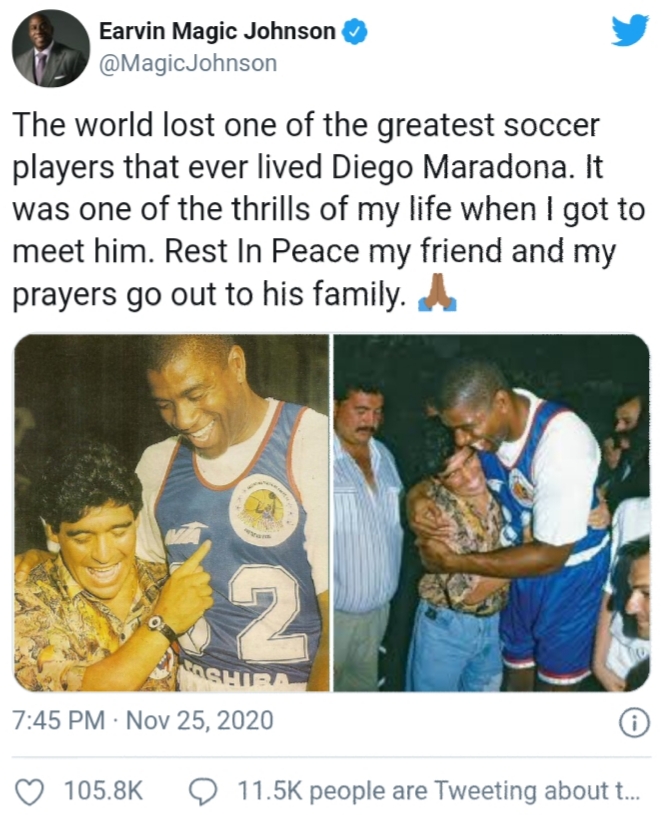Like the tweet via heart icon

[x=31, y=791]
